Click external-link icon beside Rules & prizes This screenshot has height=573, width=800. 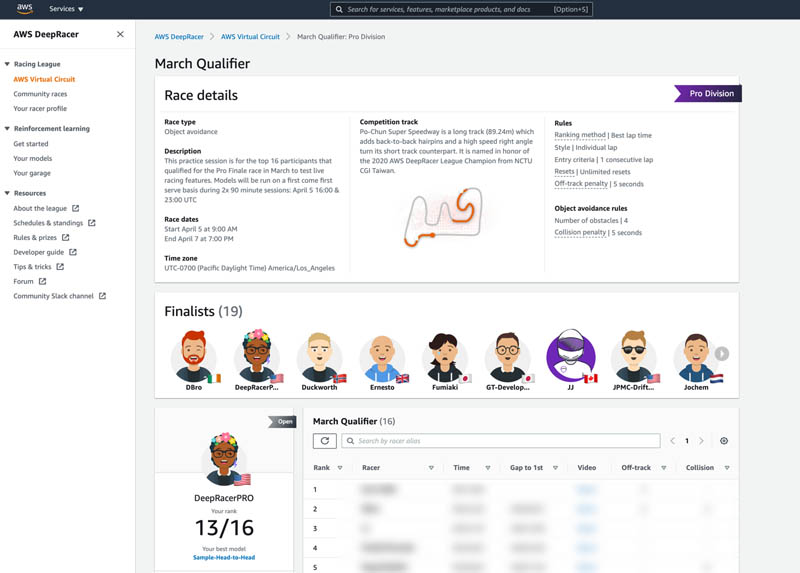(65, 237)
